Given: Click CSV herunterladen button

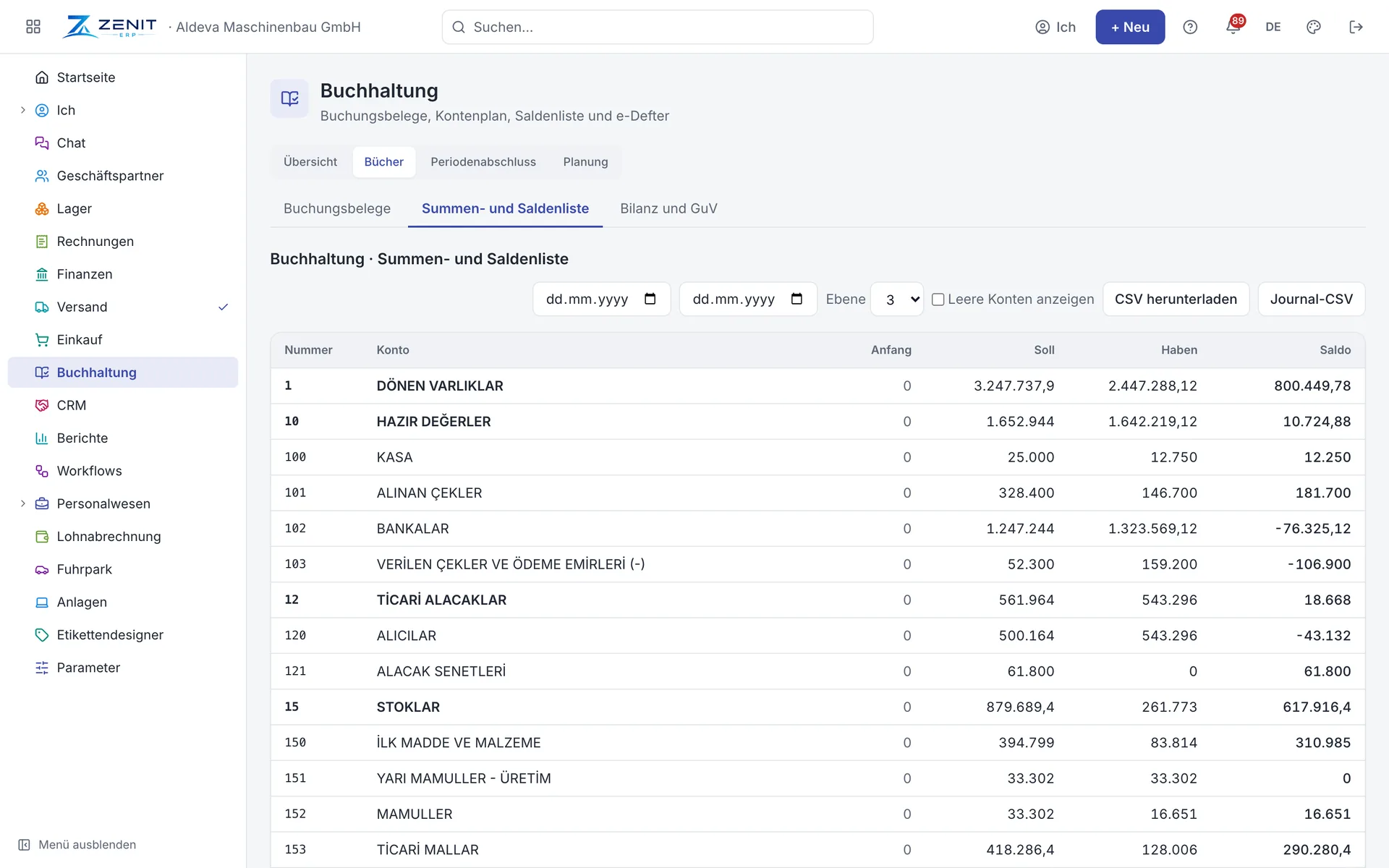Looking at the screenshot, I should click(1176, 299).
